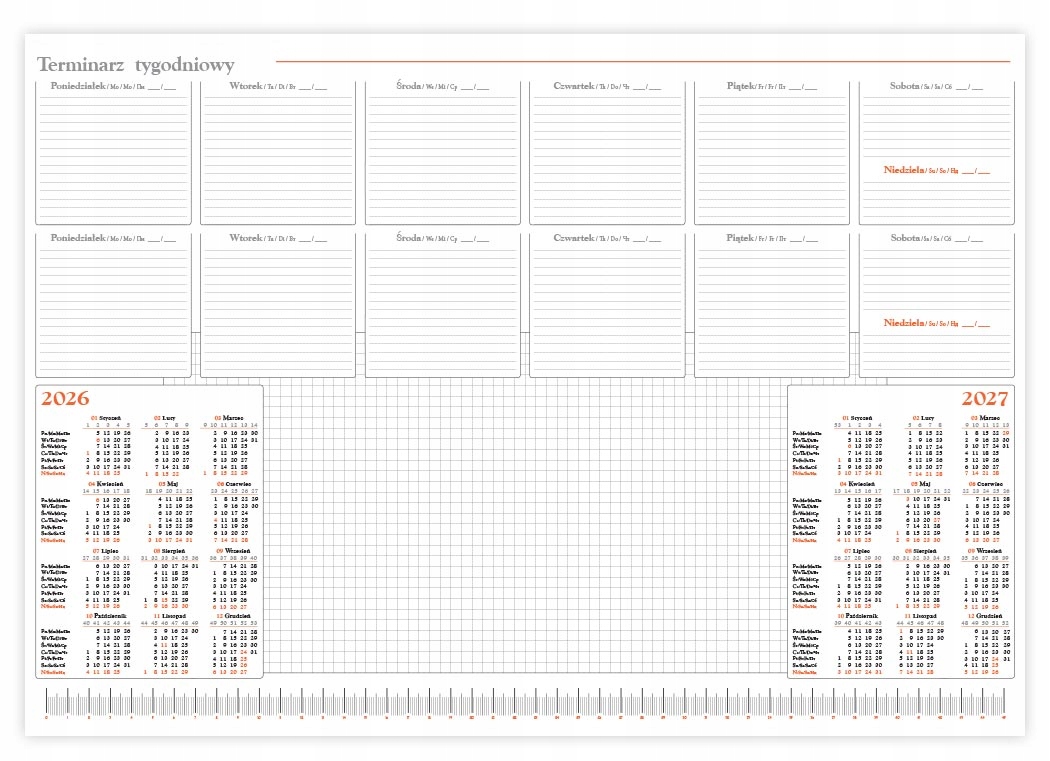Click '12 Grudzień' in the 2027 calendar
This screenshot has height=761, width=1050.
(985, 616)
